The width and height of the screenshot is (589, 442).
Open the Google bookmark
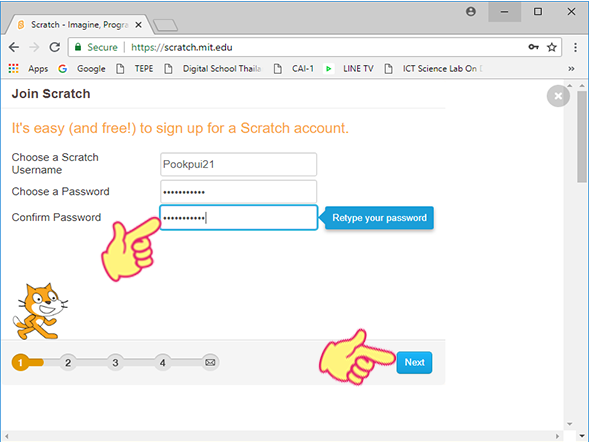pyautogui.click(x=82, y=68)
